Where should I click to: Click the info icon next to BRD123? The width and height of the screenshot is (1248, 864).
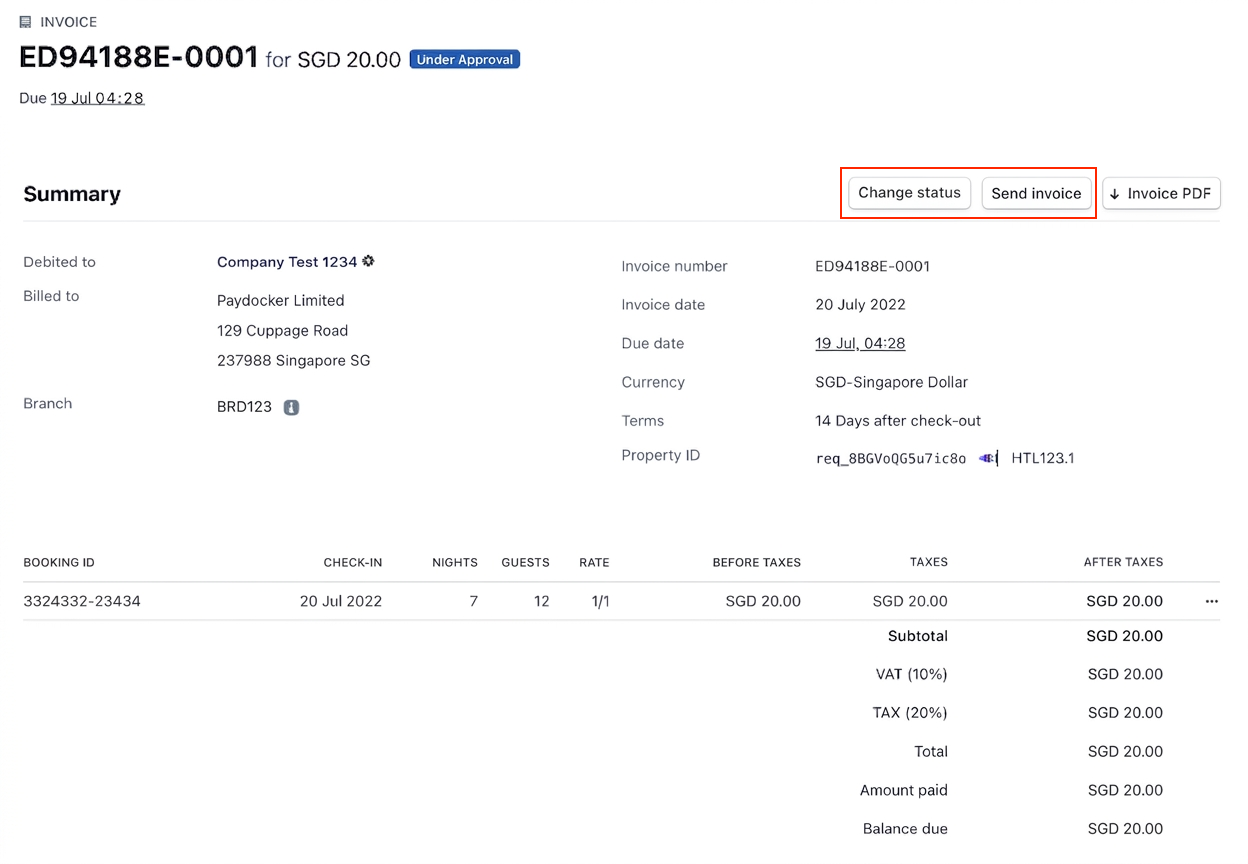tap(291, 408)
